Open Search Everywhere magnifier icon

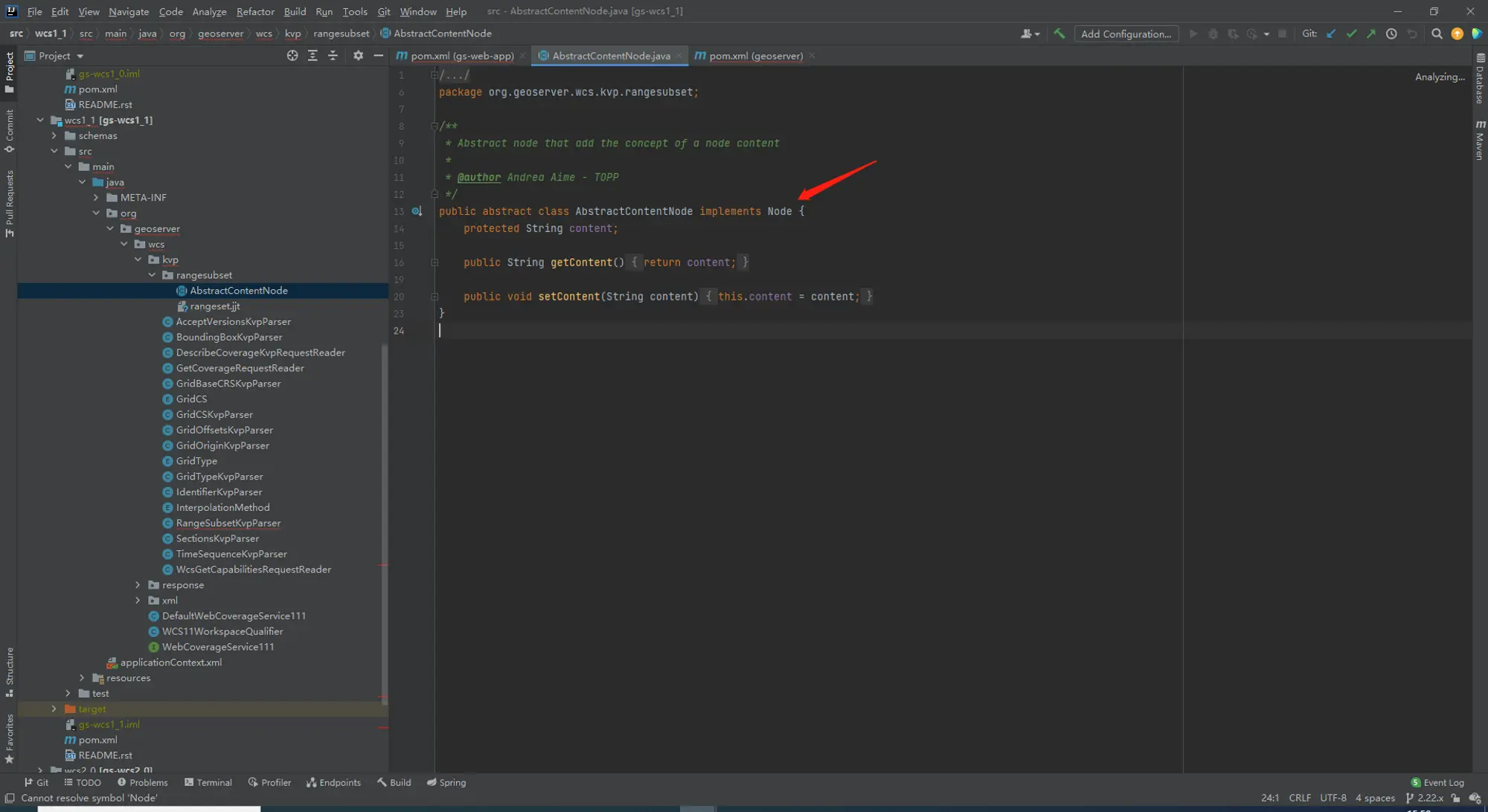tap(1437, 33)
